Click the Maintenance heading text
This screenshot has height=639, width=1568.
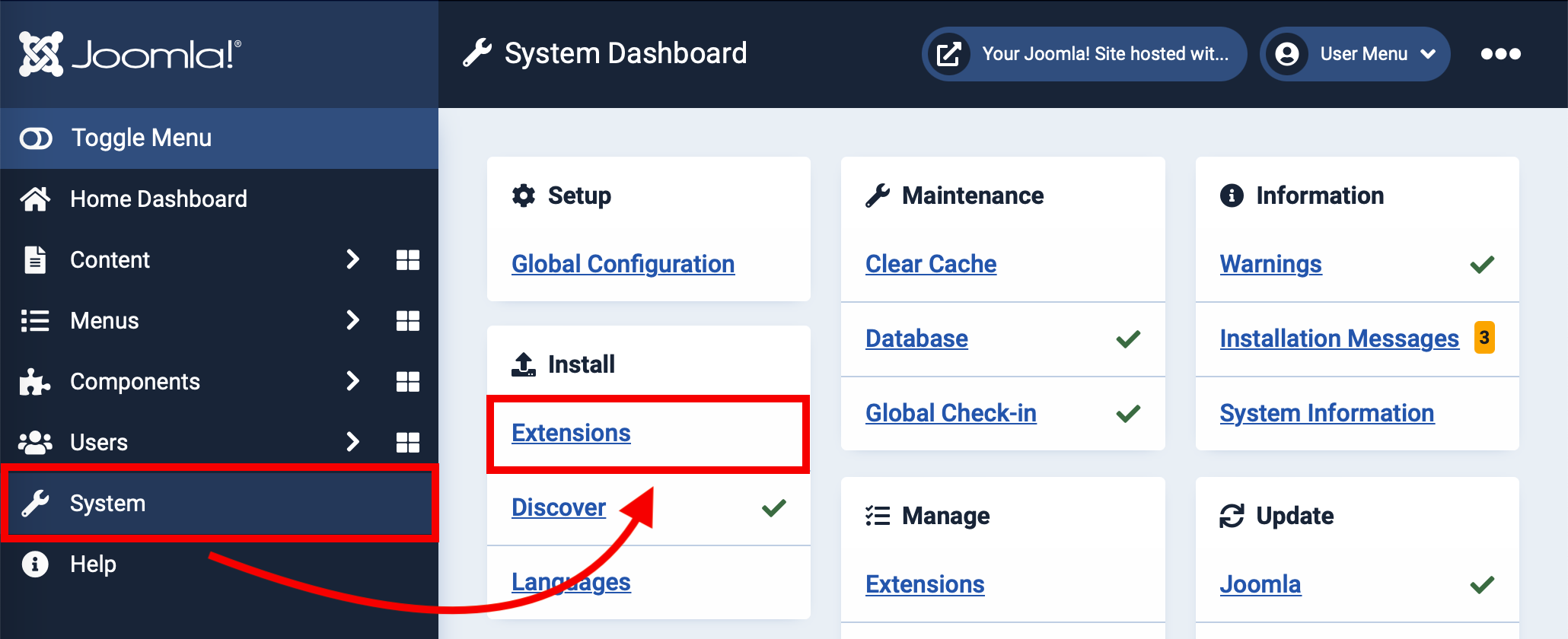[973, 196]
